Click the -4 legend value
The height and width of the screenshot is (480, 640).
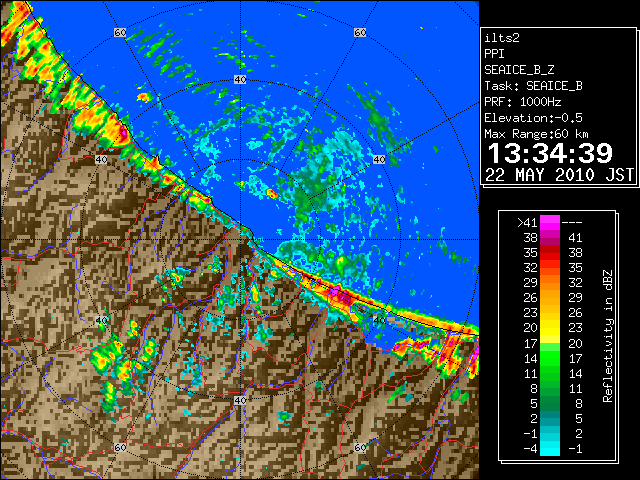pos(530,449)
